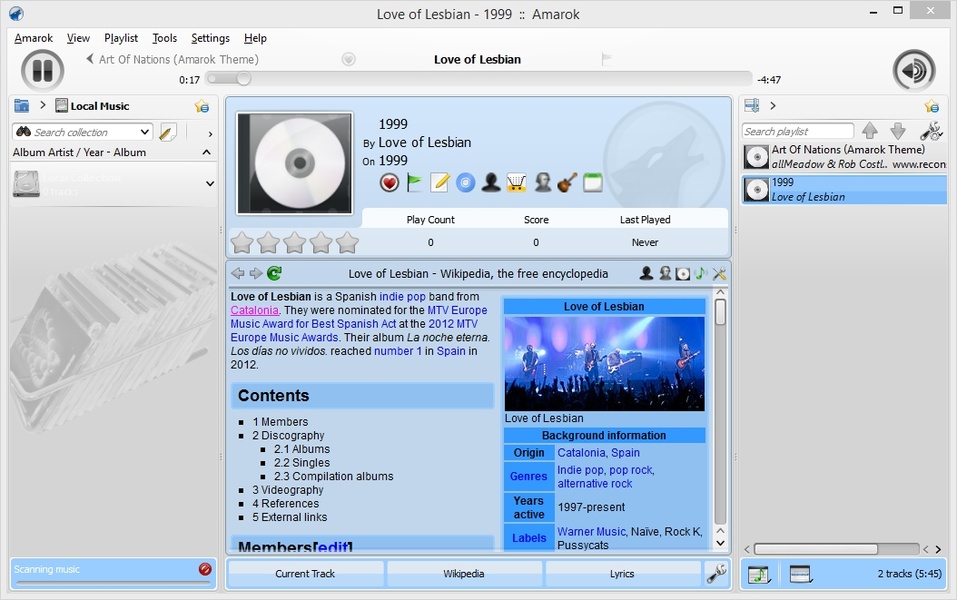957x600 pixels.
Task: Open bookmarks star icon in Local Music panel
Action: 201,106
